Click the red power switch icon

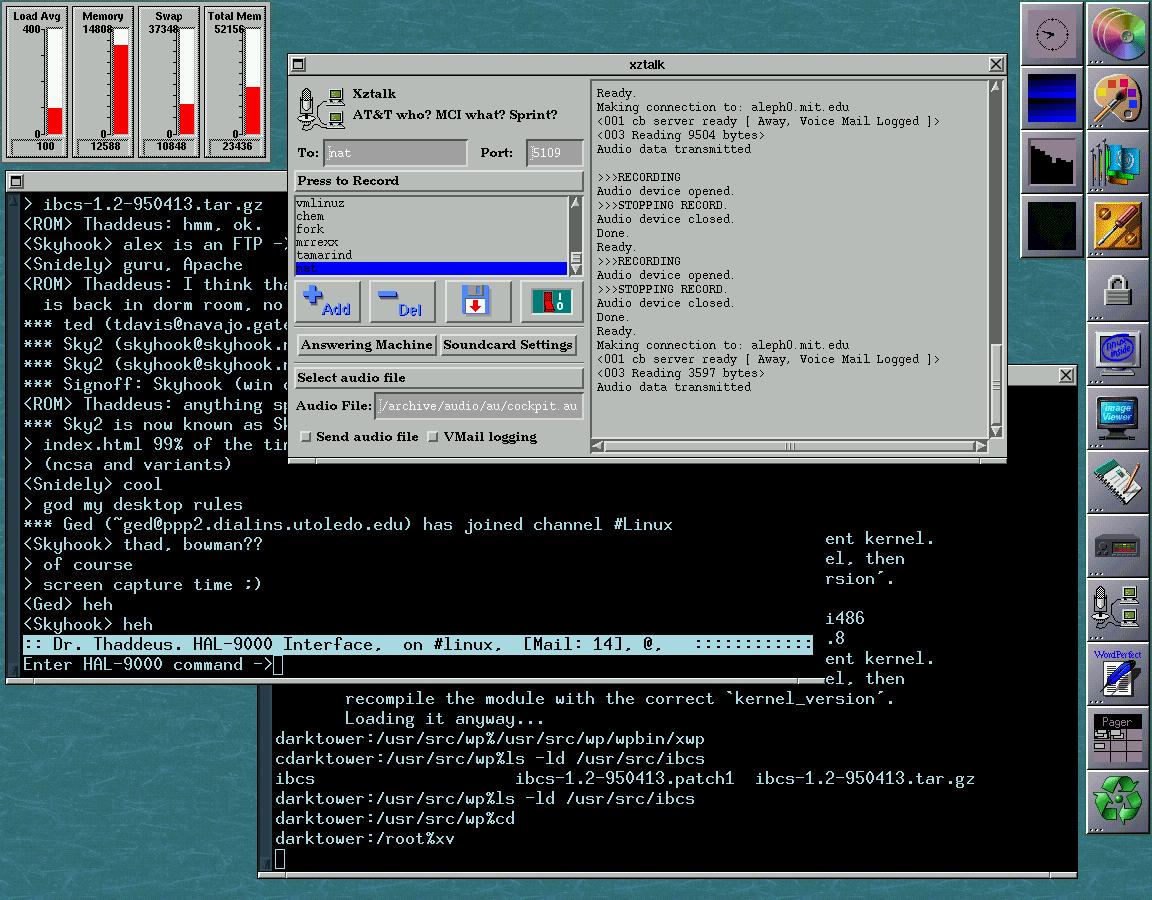point(551,301)
